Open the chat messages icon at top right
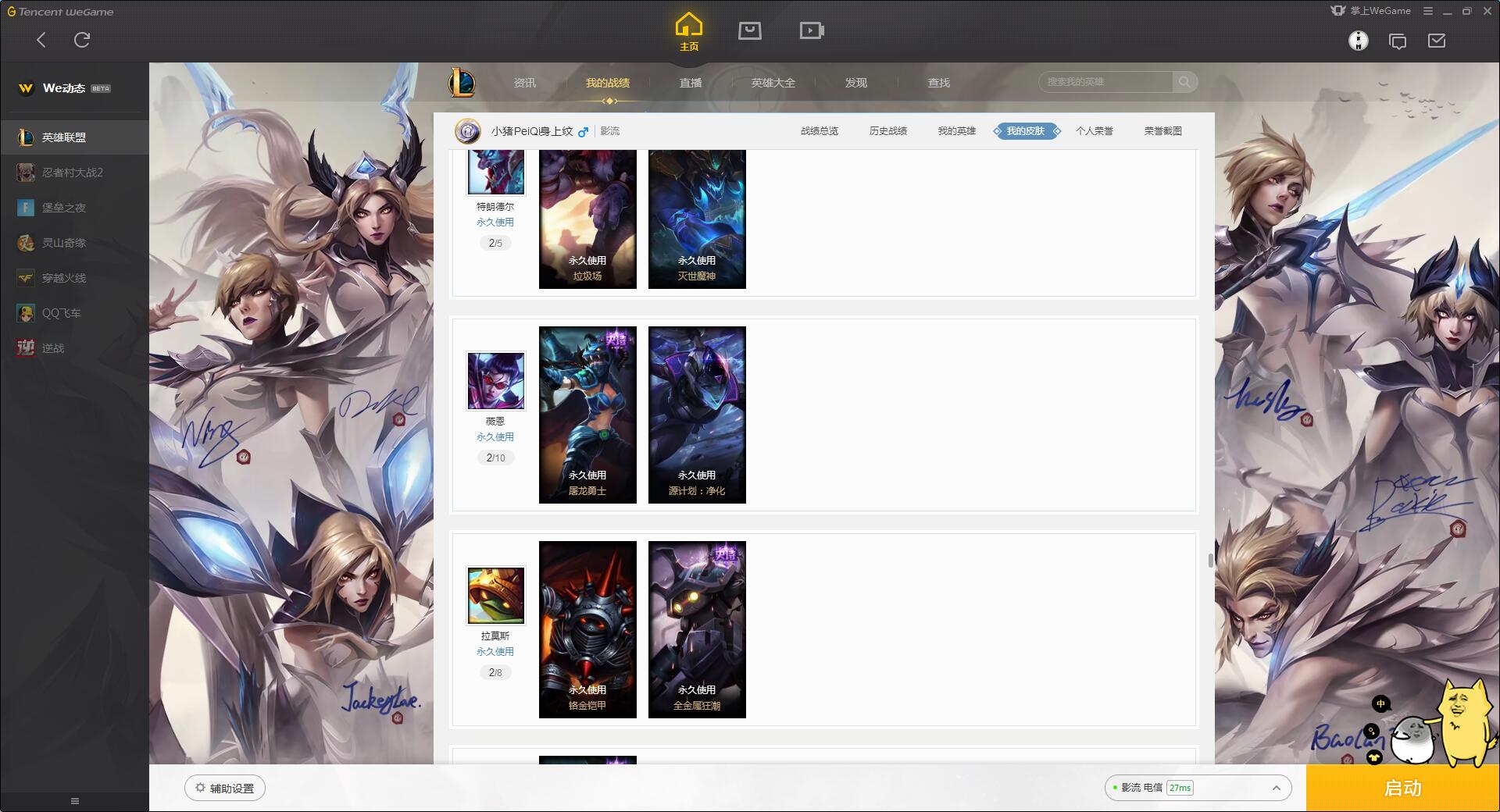This screenshot has width=1500, height=812. 1398,41
